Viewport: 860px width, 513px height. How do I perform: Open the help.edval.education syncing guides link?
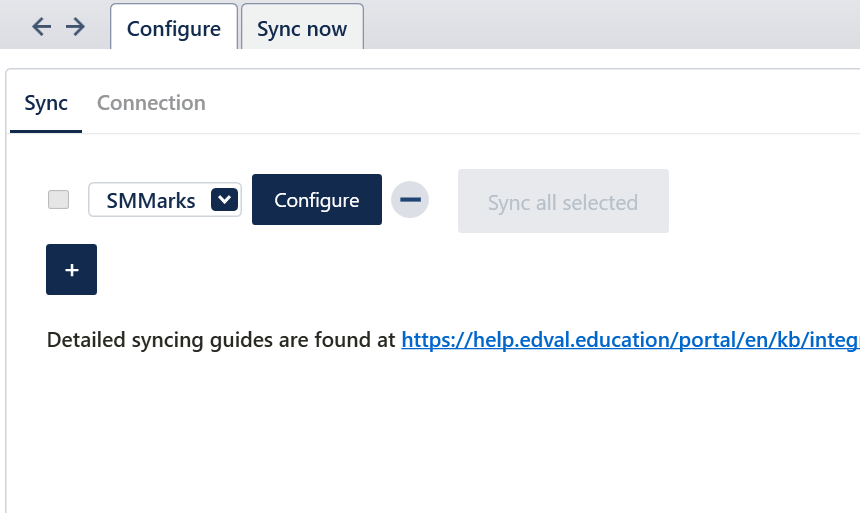pyautogui.click(x=630, y=340)
